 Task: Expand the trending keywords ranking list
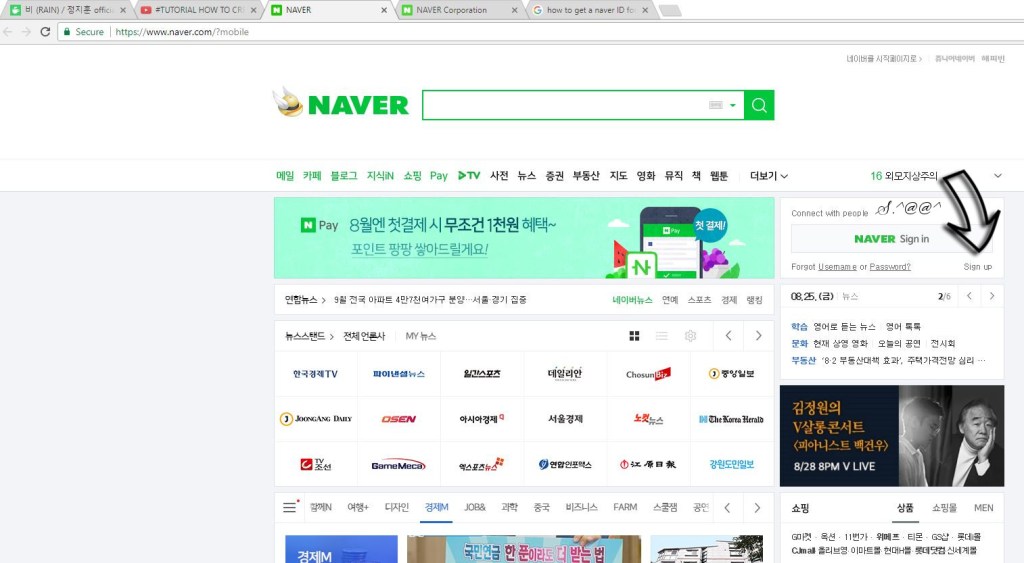click(x=997, y=176)
